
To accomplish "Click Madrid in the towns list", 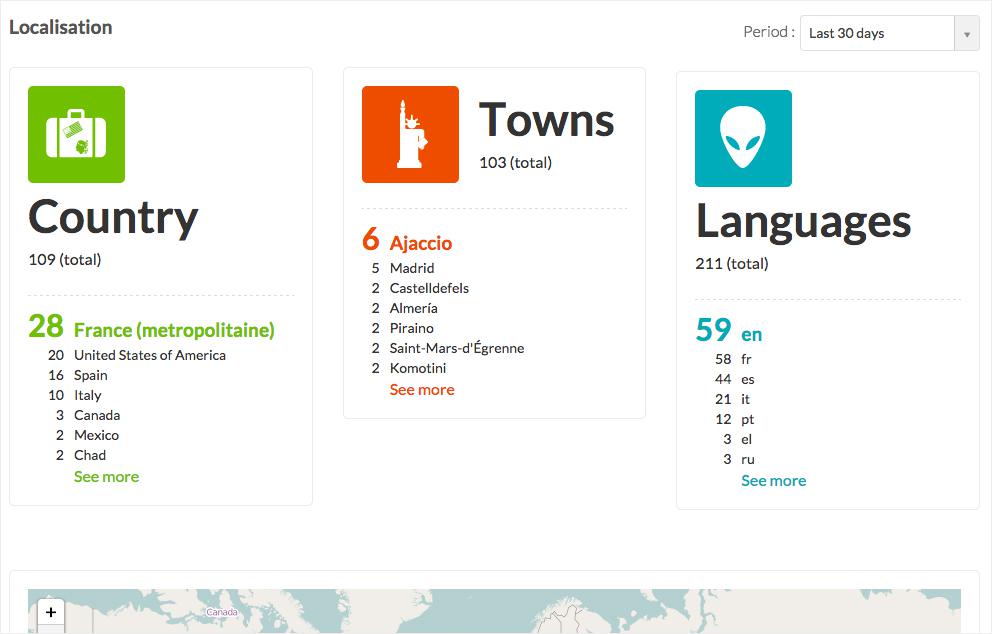I will [412, 268].
